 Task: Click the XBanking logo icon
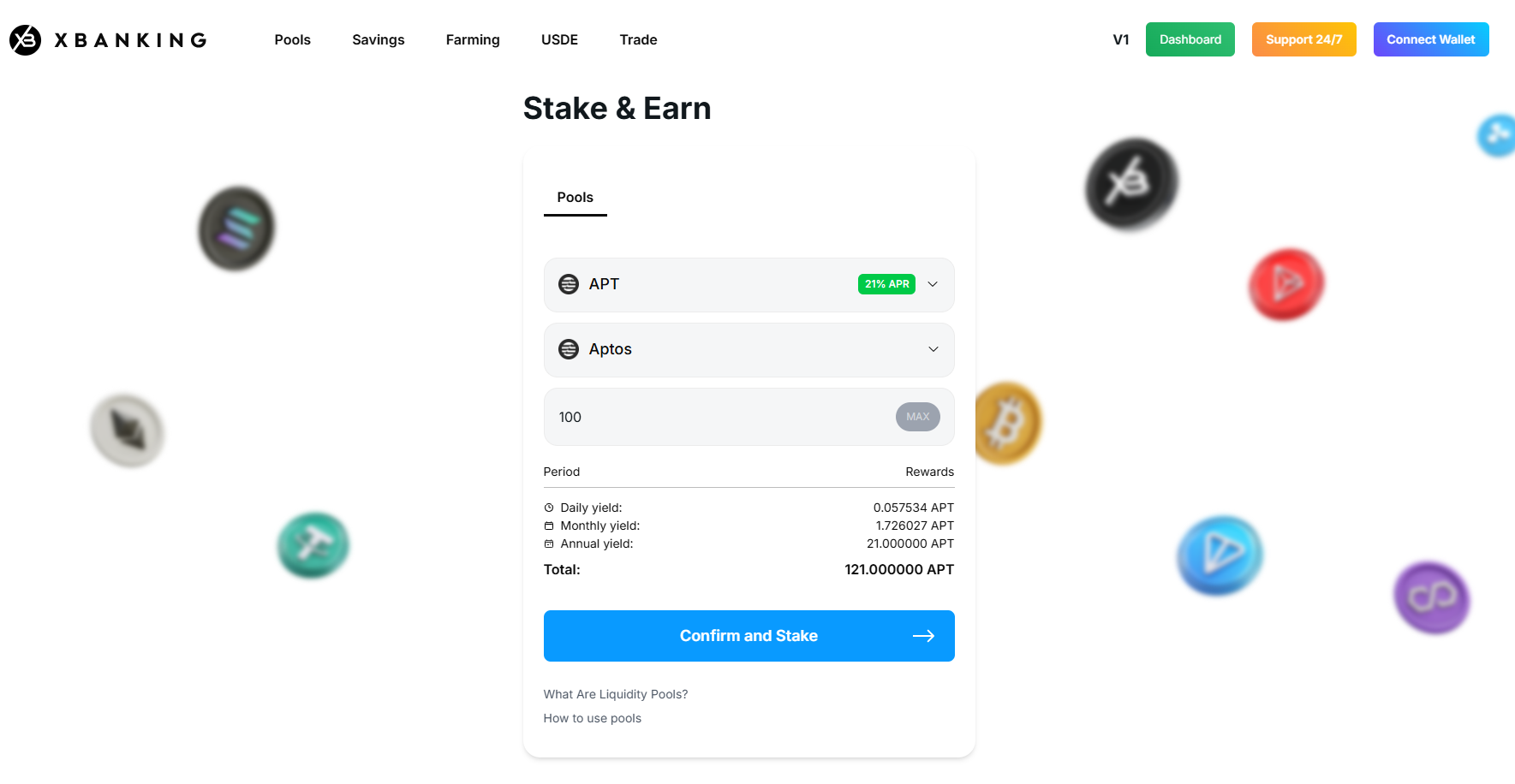[26, 40]
